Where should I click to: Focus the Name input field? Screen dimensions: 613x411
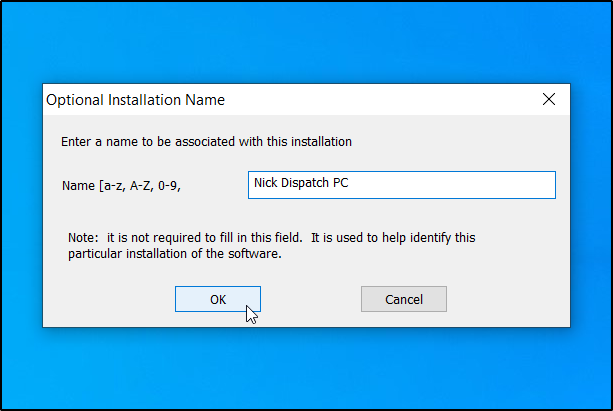point(401,185)
